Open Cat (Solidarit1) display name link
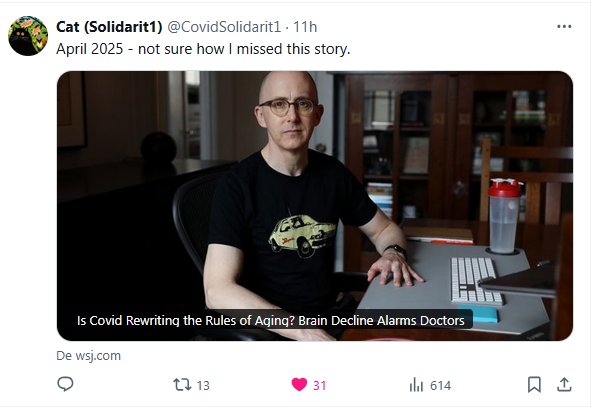Screen dimensions: 600x408 coord(109,27)
